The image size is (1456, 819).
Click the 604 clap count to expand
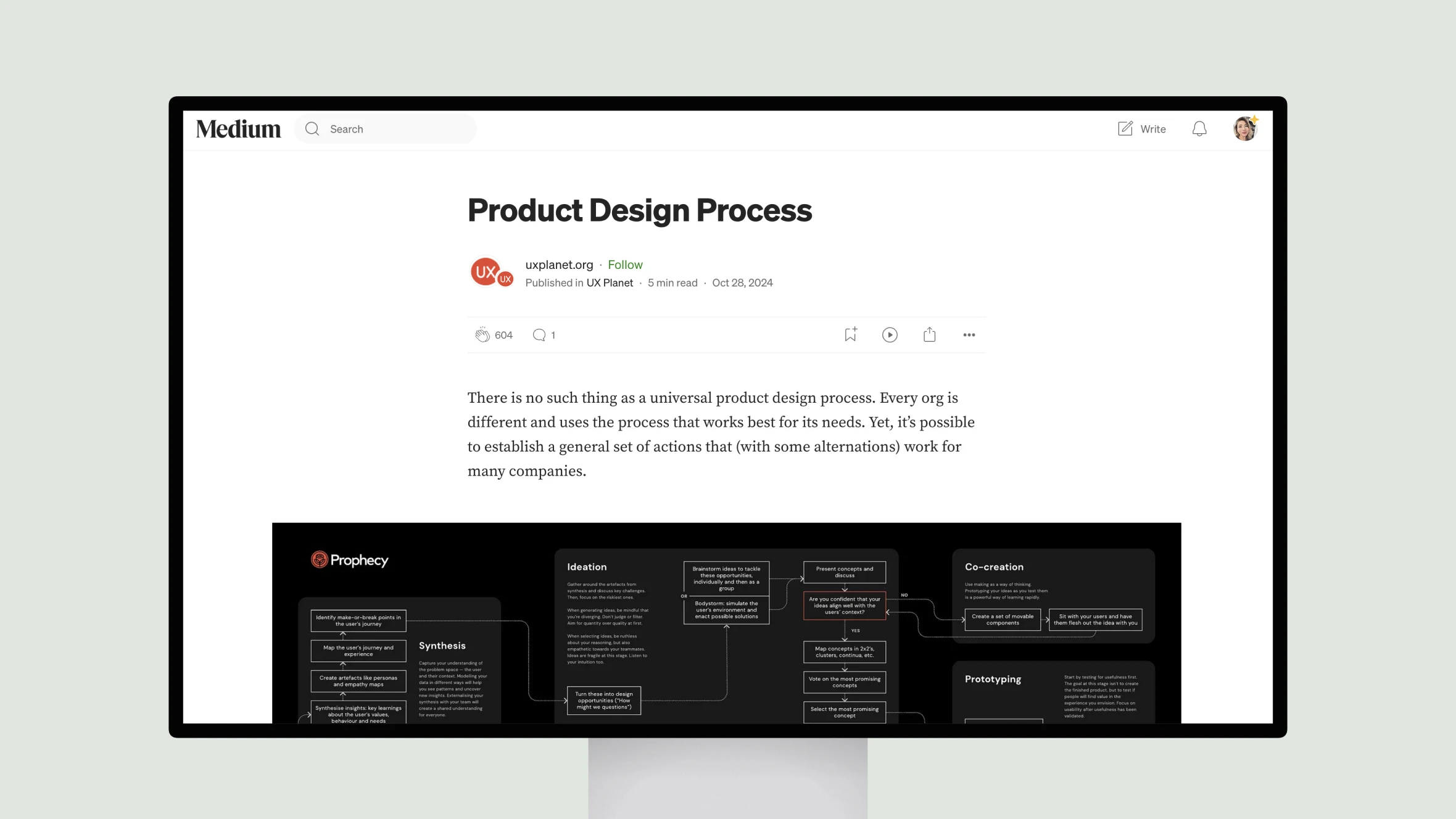coord(504,335)
